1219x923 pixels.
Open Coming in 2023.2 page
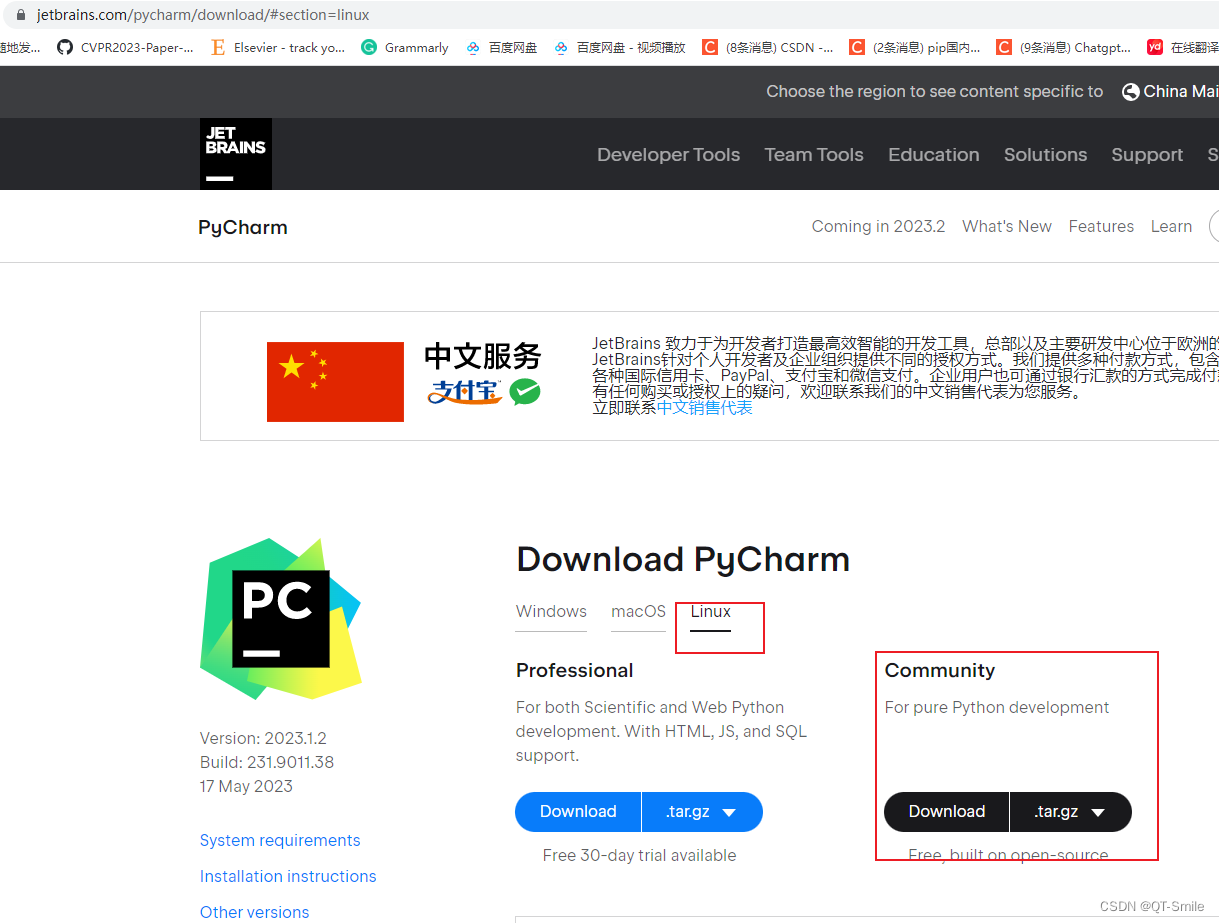click(x=878, y=226)
